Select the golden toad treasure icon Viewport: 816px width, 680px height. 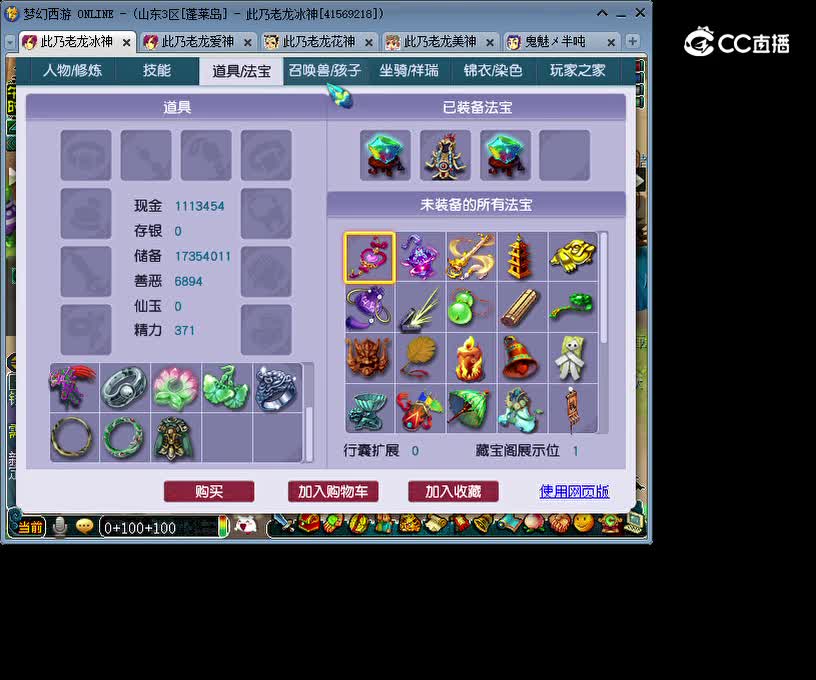pos(572,258)
